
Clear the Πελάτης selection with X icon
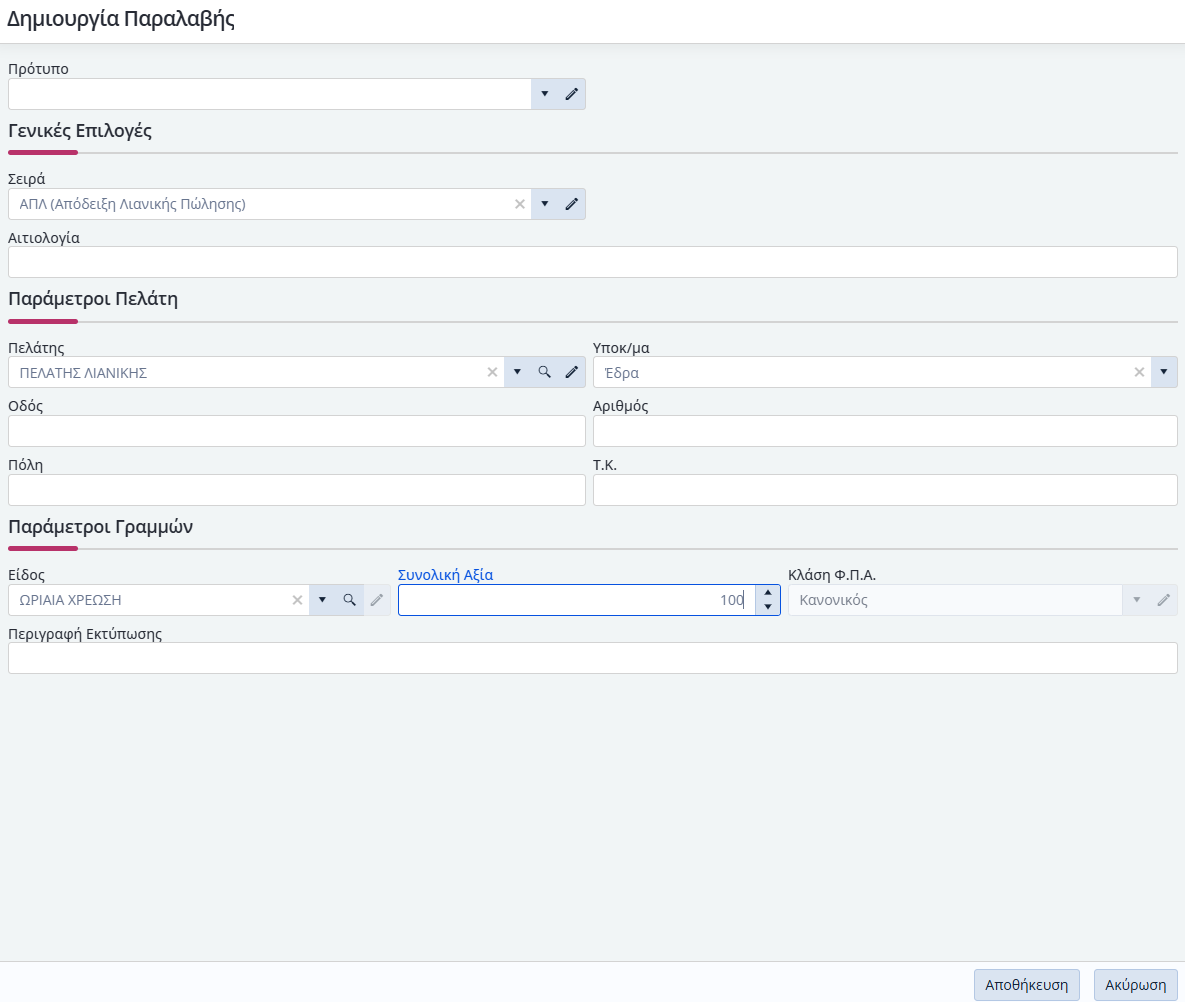tap(492, 372)
